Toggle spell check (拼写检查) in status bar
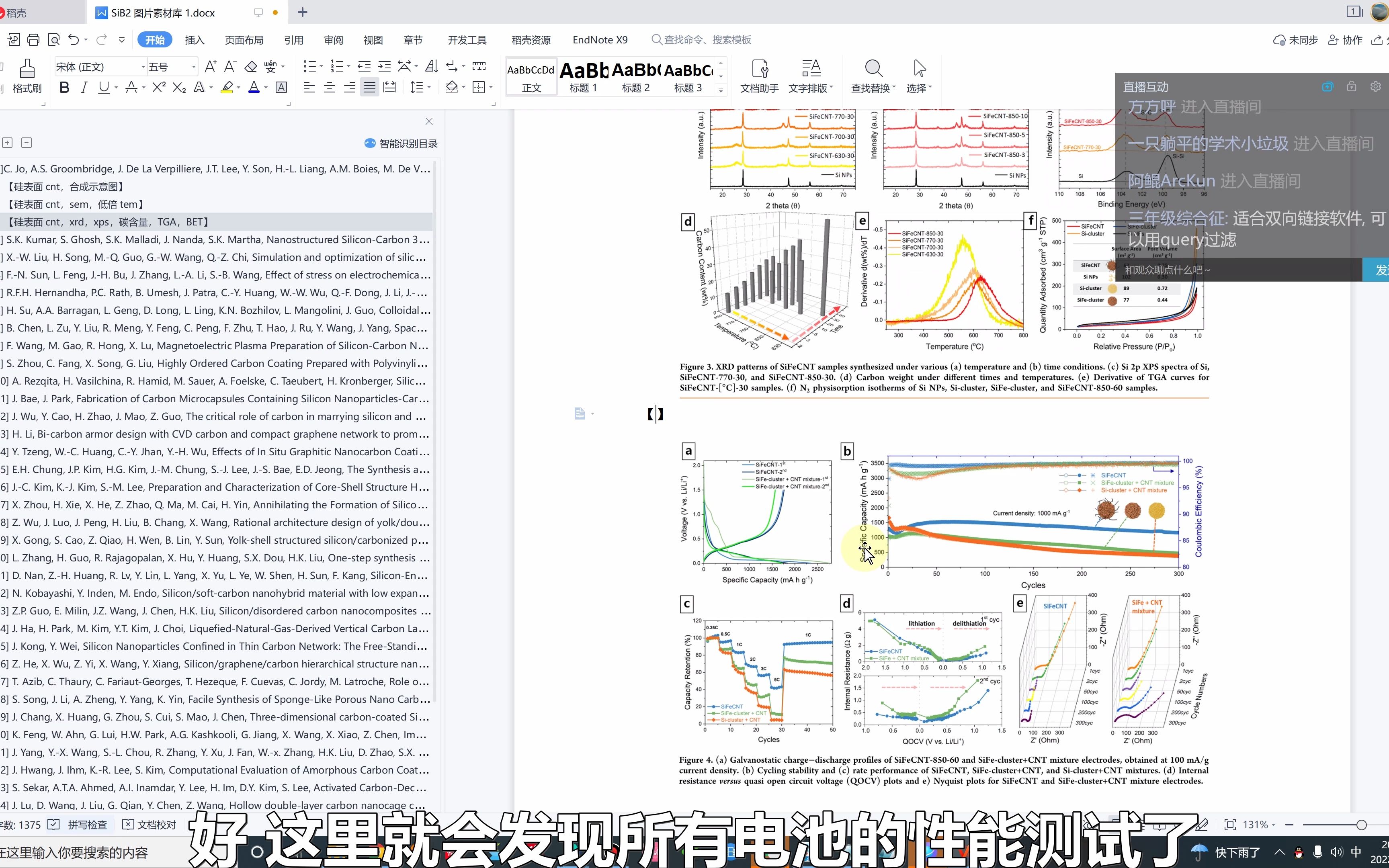1389x868 pixels. (78, 824)
